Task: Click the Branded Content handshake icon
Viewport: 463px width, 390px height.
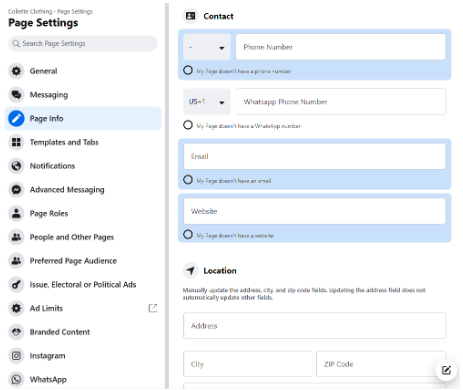Action: coord(16,332)
